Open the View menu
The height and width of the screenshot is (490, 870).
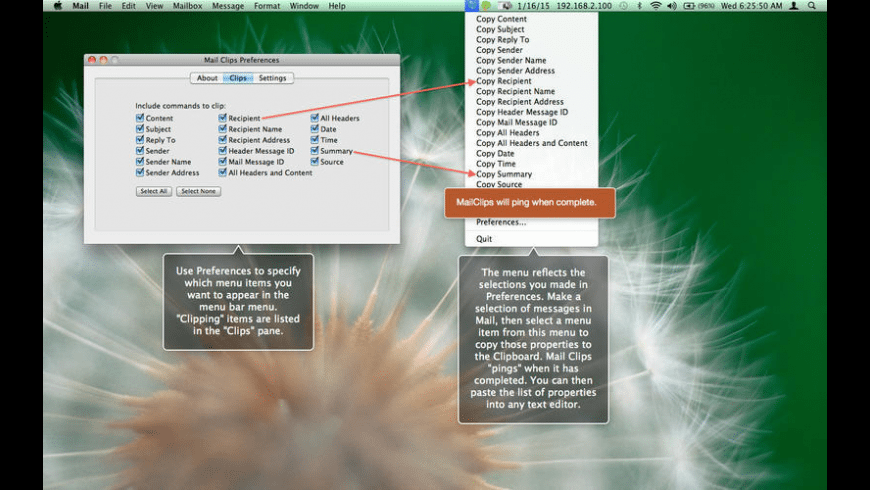154,6
